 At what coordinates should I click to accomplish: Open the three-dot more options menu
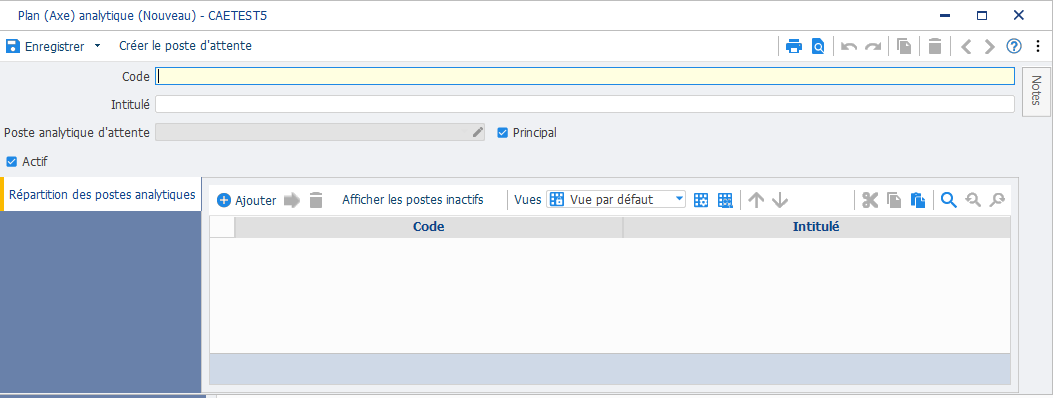pos(1038,46)
